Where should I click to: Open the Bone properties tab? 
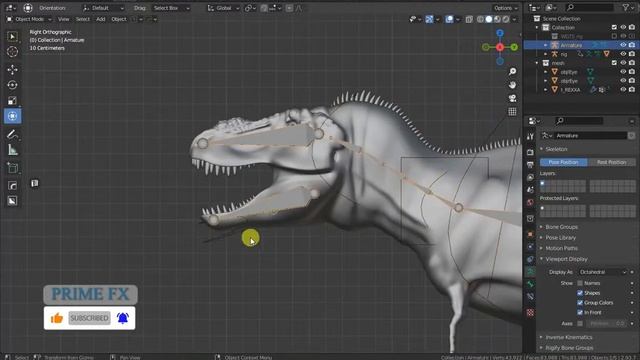pyautogui.click(x=530, y=284)
